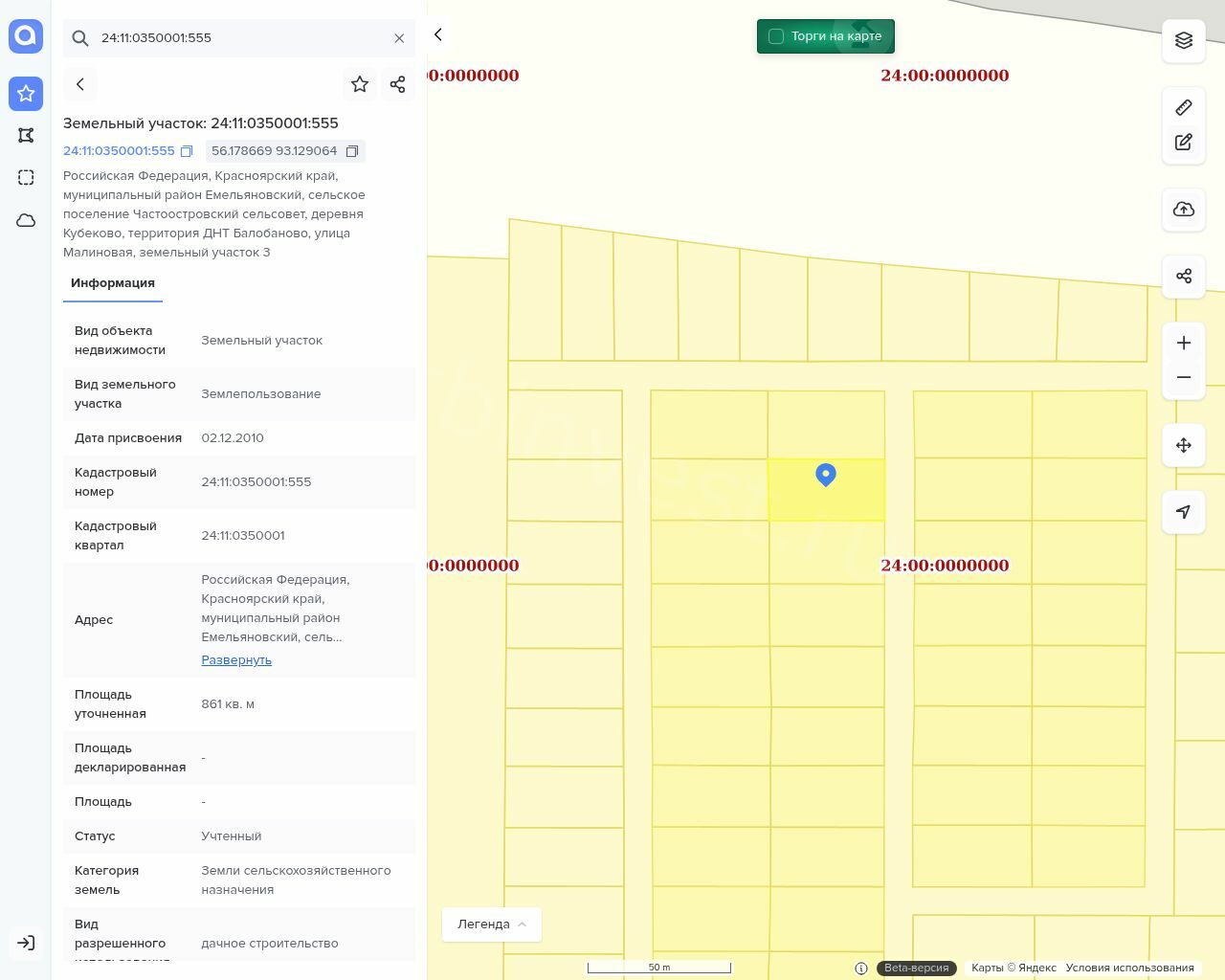Collapse the left information panel
This screenshot has width=1225, height=980.
pyautogui.click(x=438, y=34)
